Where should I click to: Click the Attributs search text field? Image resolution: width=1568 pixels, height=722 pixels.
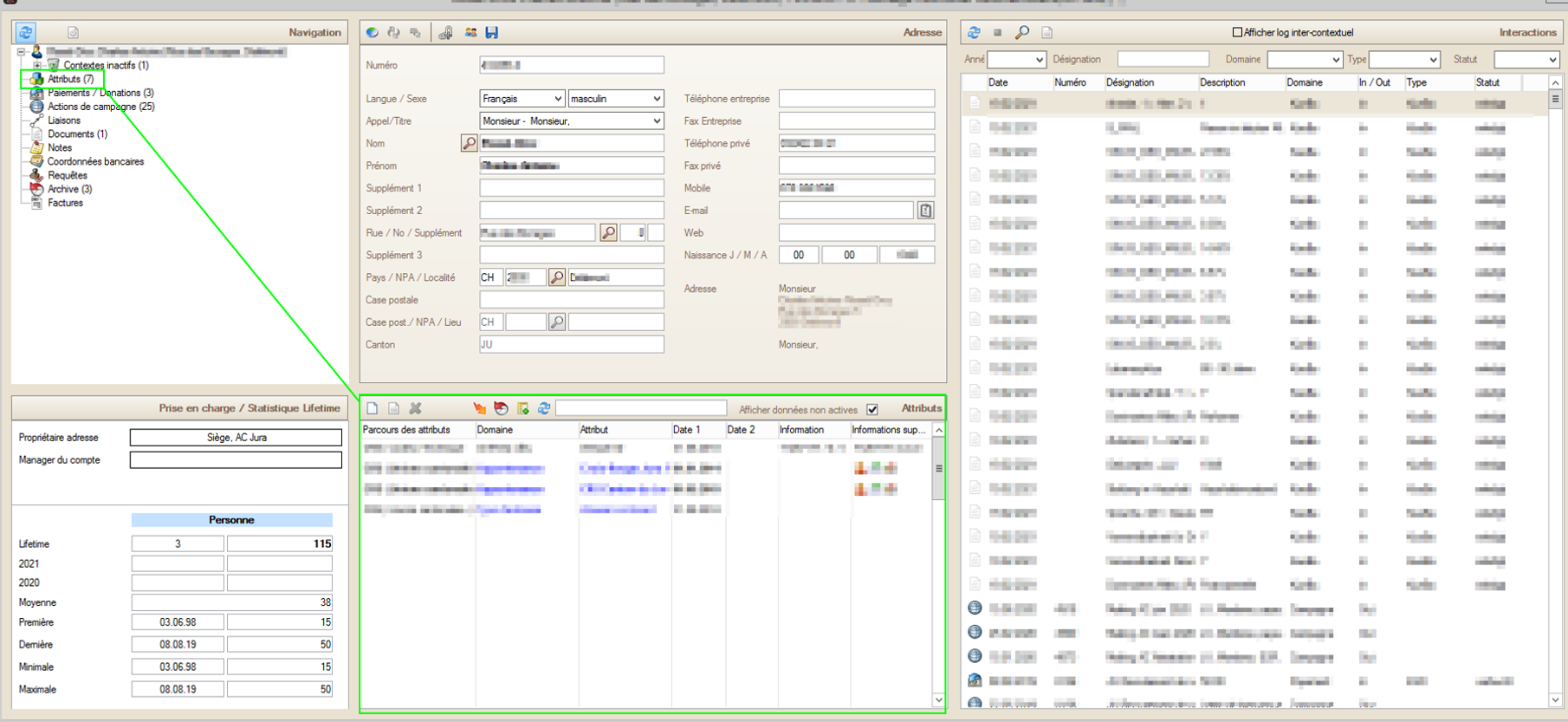[641, 408]
